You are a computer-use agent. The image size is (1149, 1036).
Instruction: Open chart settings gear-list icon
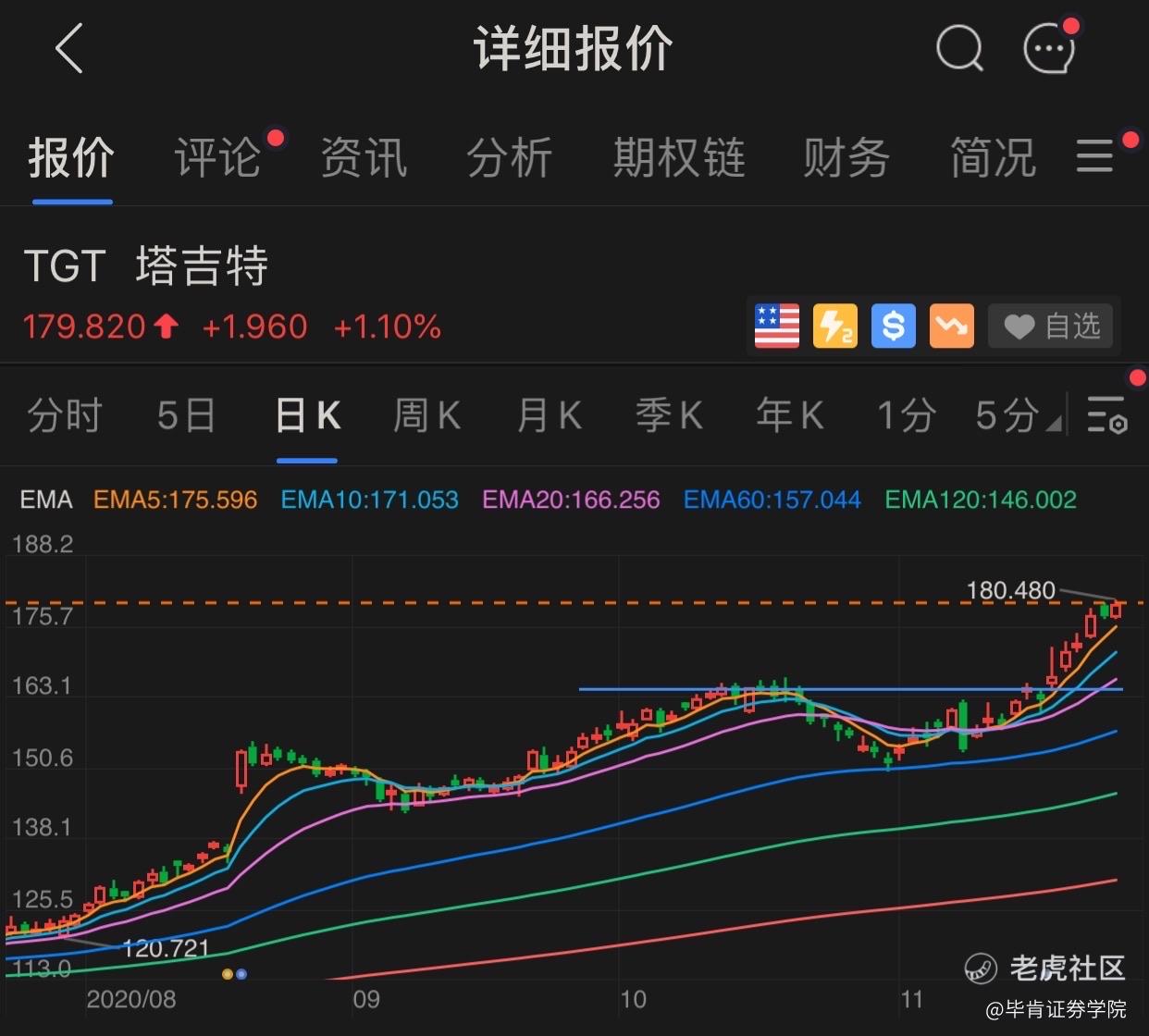coord(1106,414)
